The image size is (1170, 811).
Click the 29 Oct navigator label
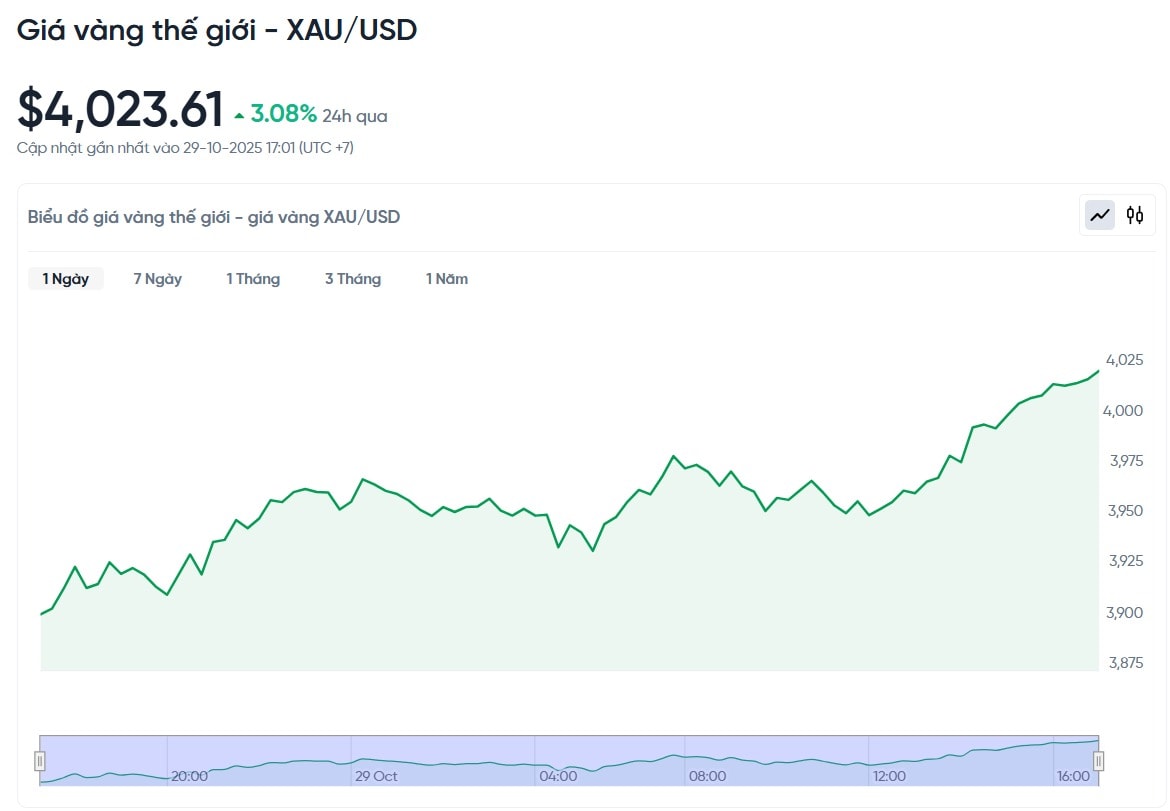376,776
